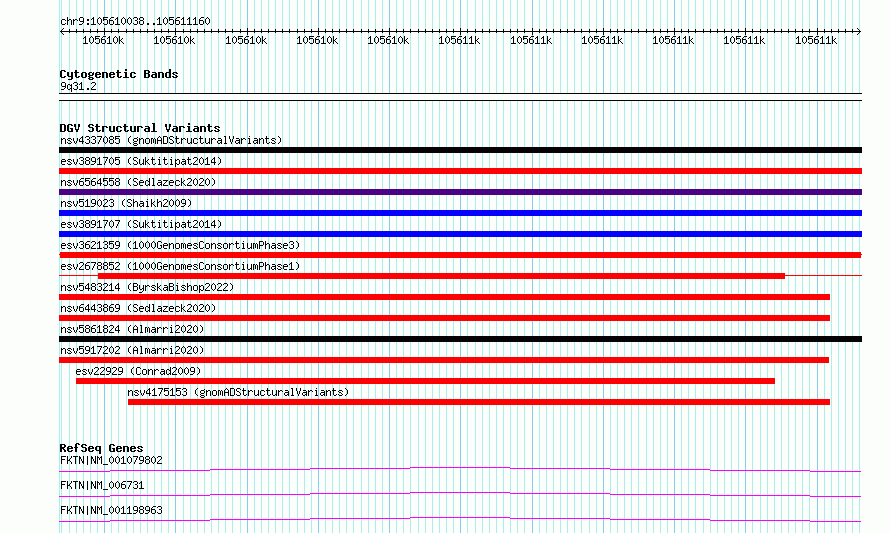Click the blue bar under nsv519023
Viewport: 890px width, 533px height.
pos(460,213)
